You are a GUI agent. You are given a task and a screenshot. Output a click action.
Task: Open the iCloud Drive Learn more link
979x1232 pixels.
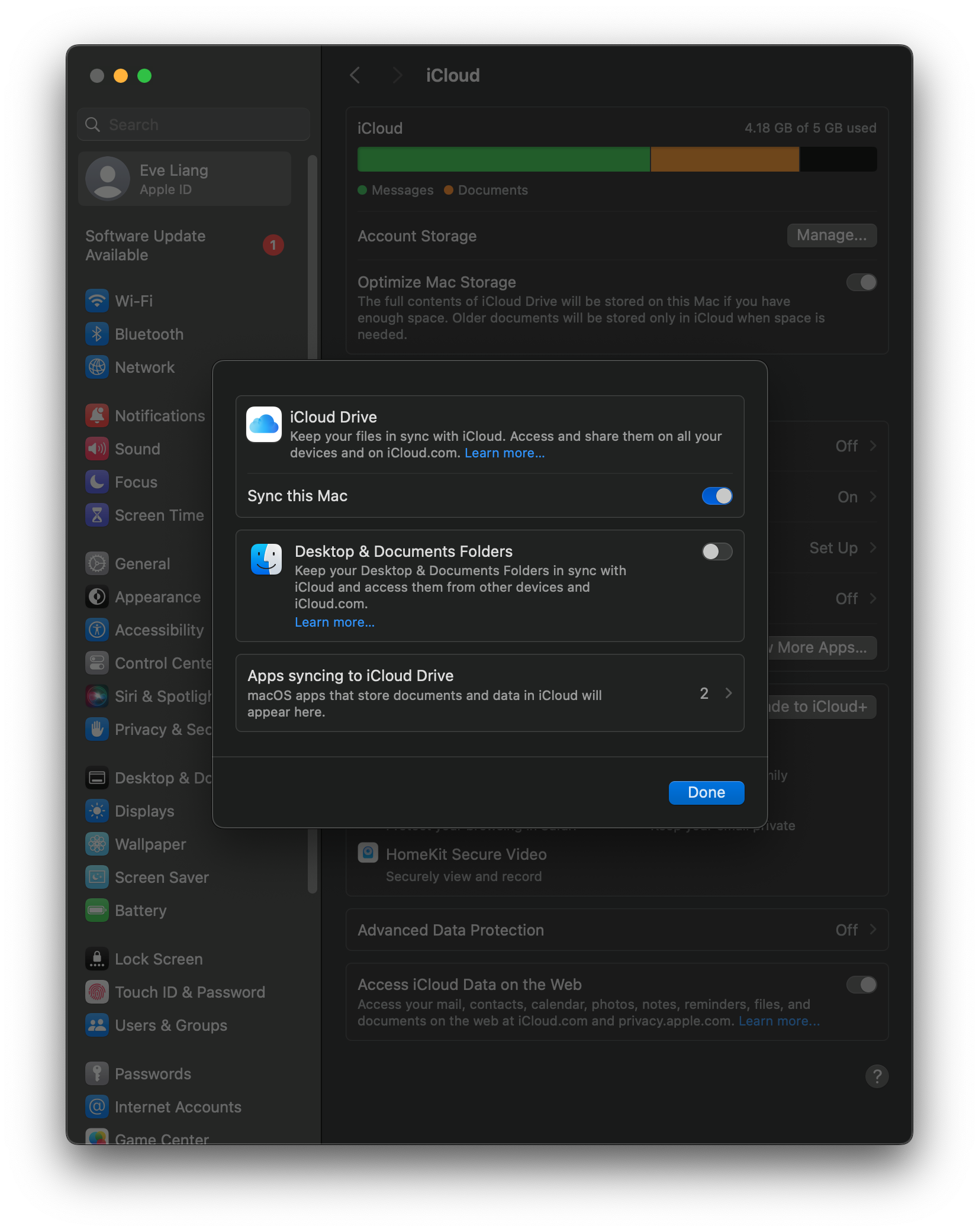click(505, 453)
